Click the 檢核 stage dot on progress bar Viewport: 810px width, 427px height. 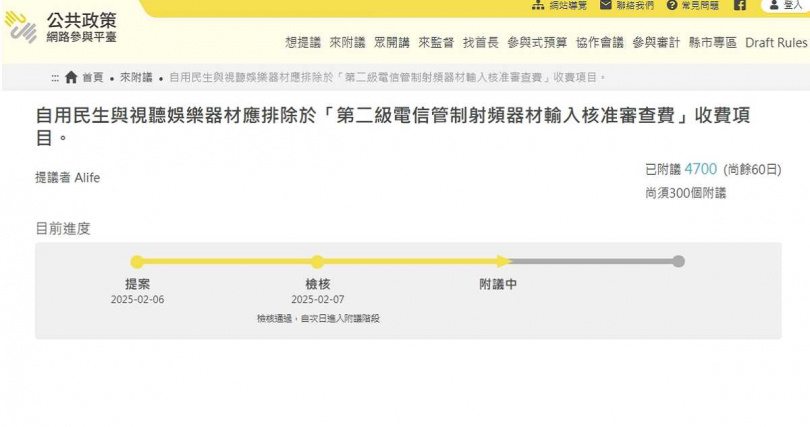(318, 262)
